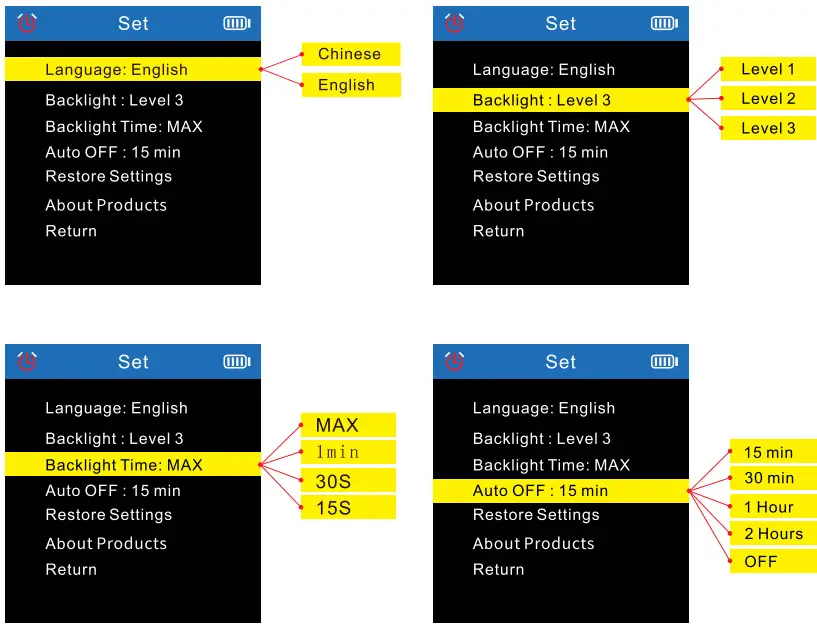This screenshot has height=626, width=817.
Task: Click the battery icon in Auto OFF-highlighted screen
Action: coord(663,361)
